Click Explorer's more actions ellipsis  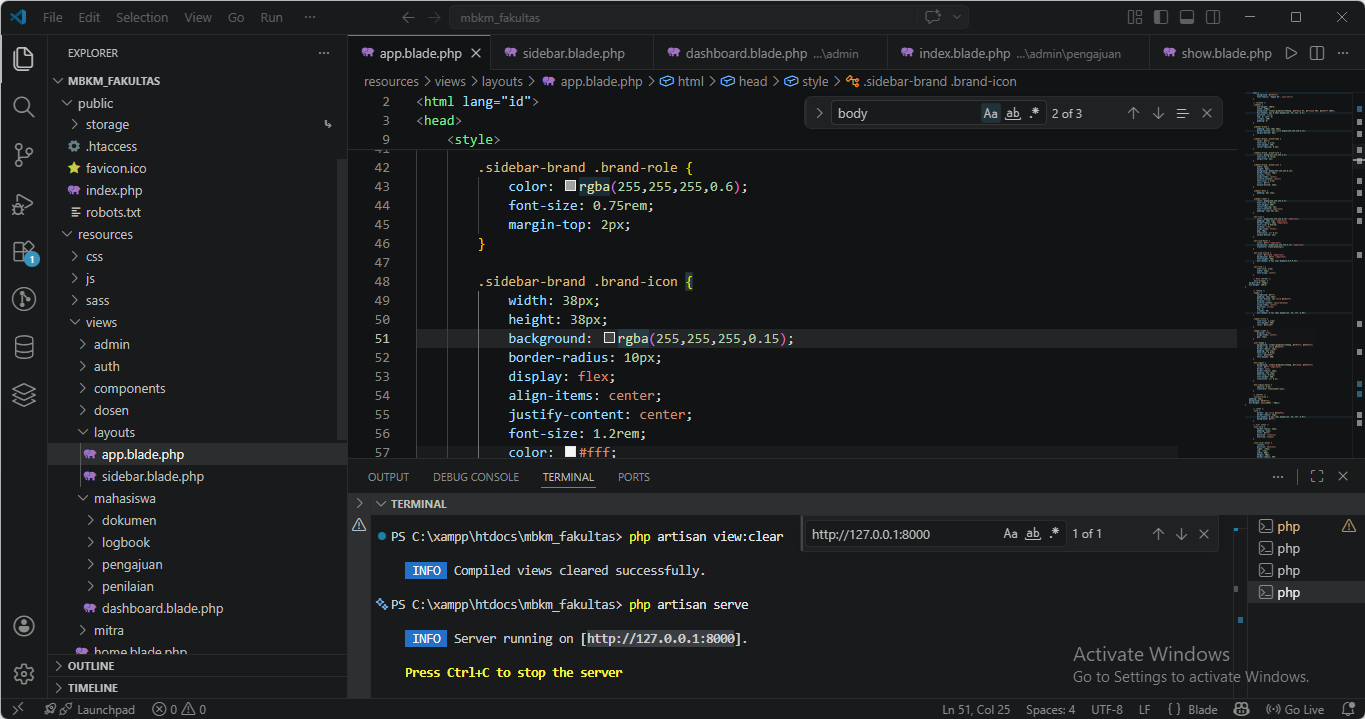[323, 53]
